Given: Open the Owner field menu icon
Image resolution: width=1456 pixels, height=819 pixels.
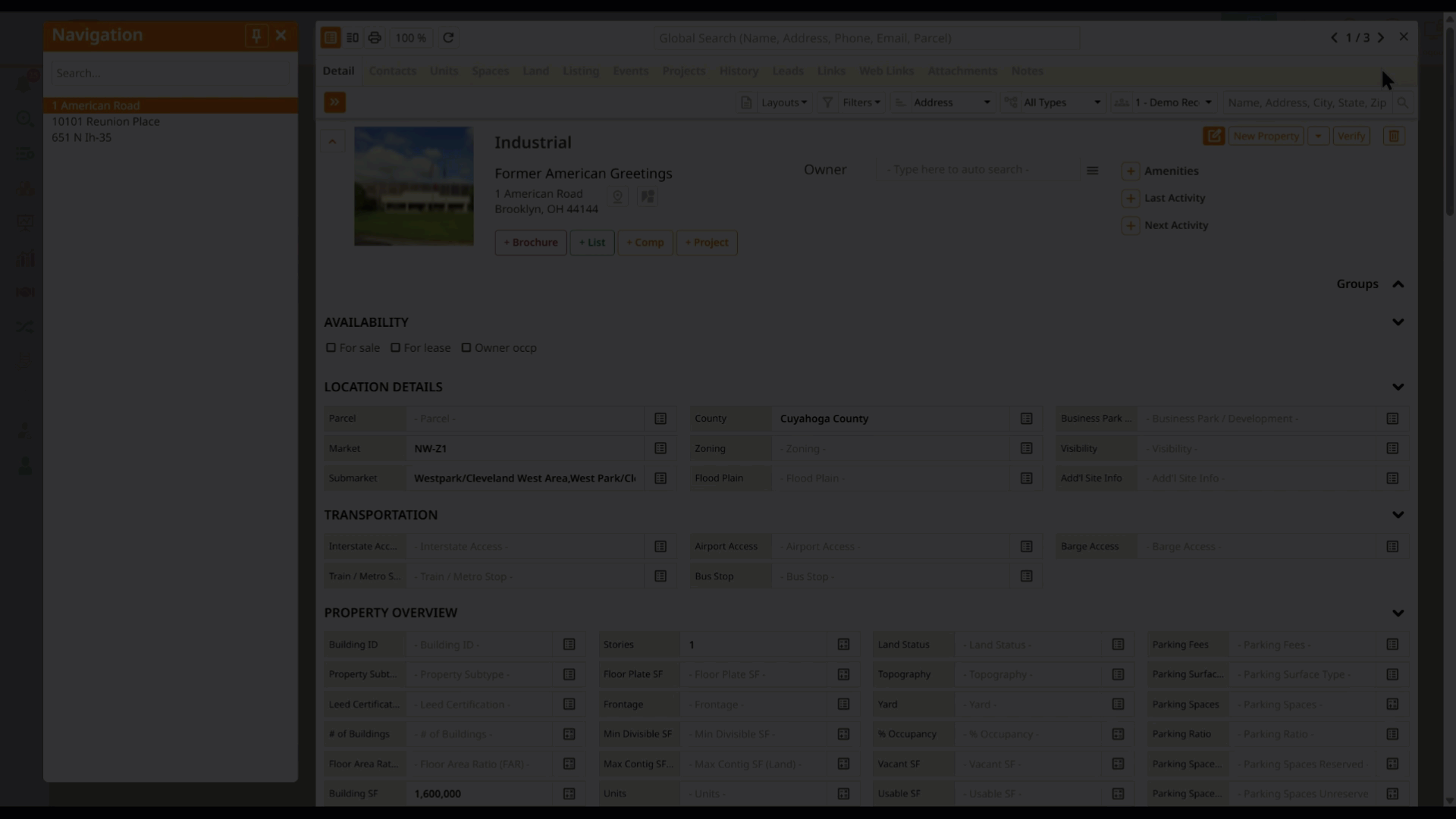Looking at the screenshot, I should (1092, 171).
